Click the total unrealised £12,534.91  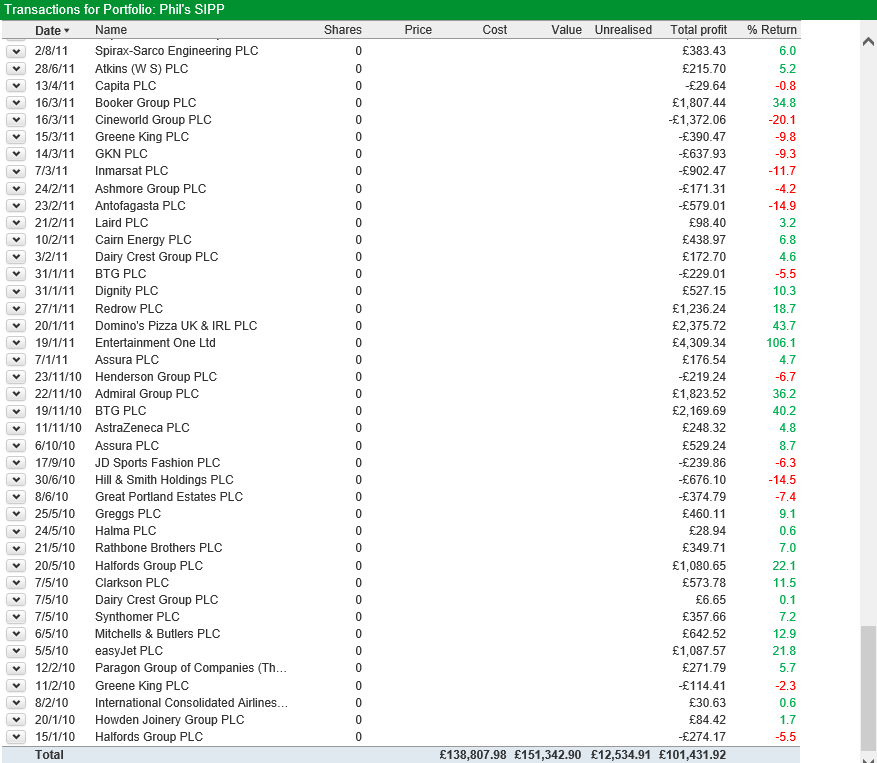pos(621,755)
